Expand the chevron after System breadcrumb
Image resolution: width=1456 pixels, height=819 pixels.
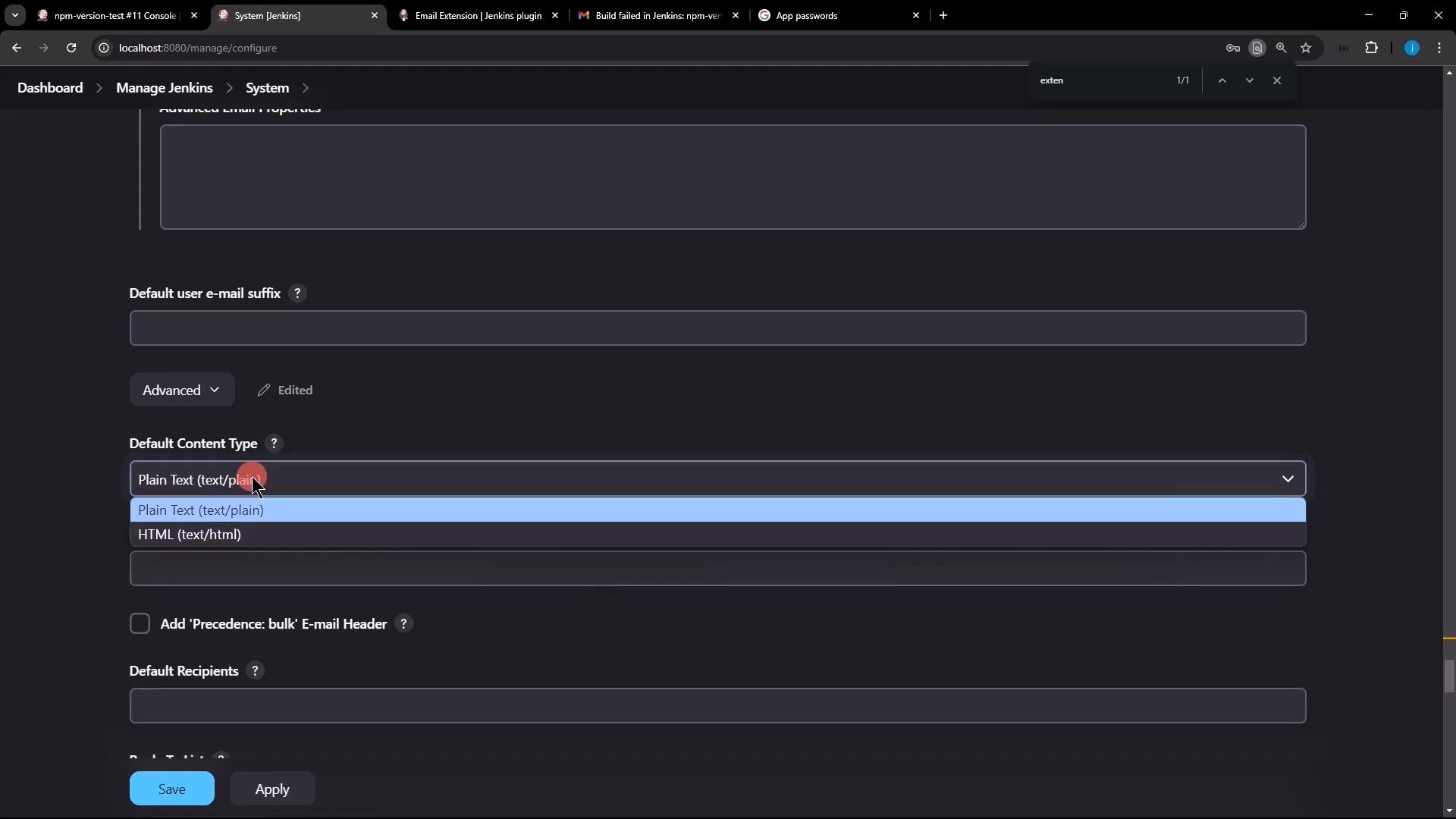tap(306, 88)
